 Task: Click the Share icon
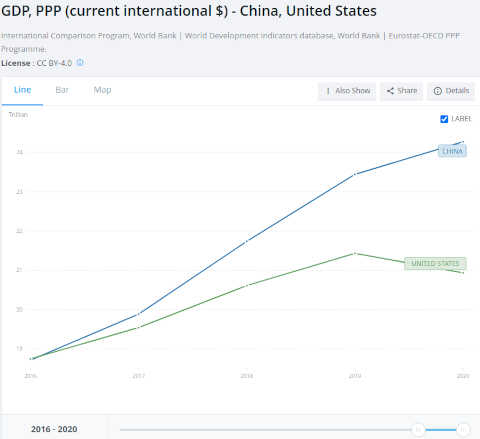[390, 91]
